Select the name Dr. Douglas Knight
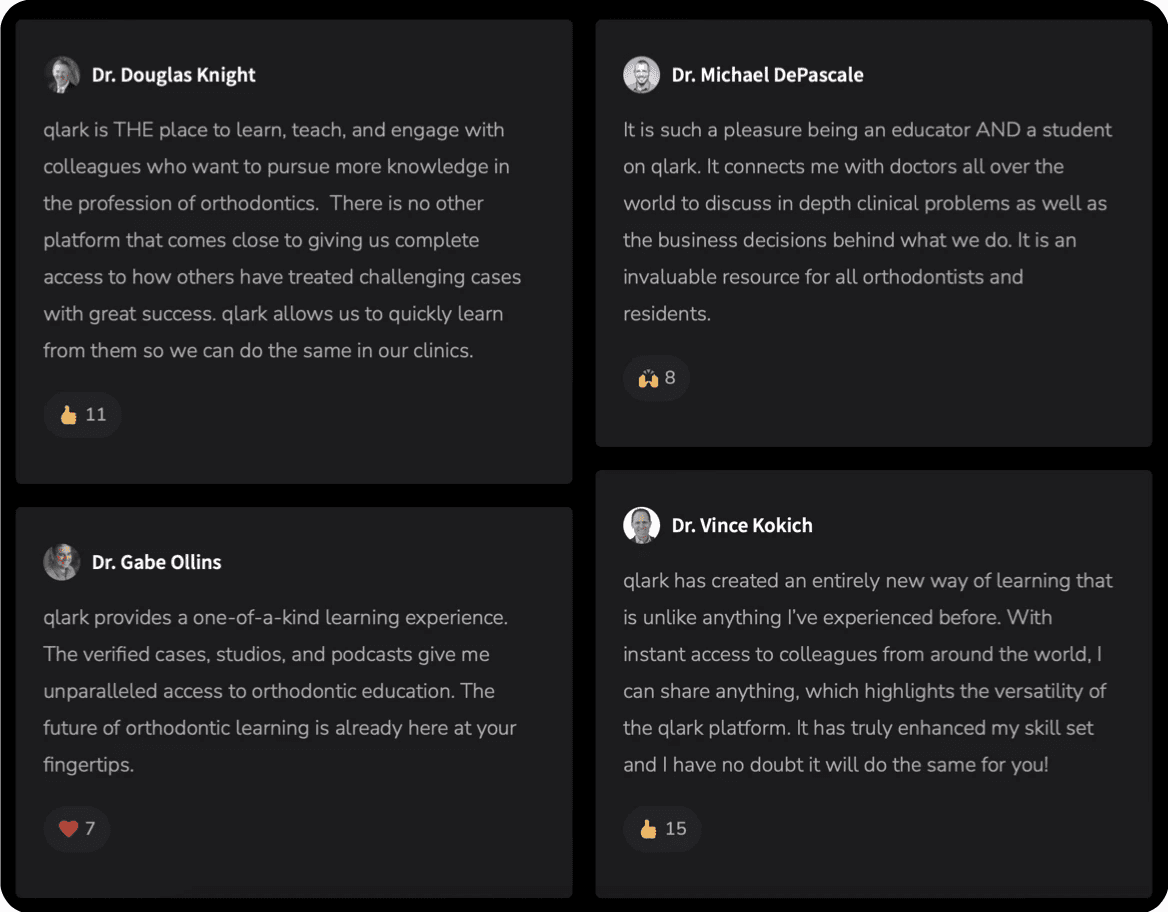The image size is (1168, 912). tap(174, 75)
